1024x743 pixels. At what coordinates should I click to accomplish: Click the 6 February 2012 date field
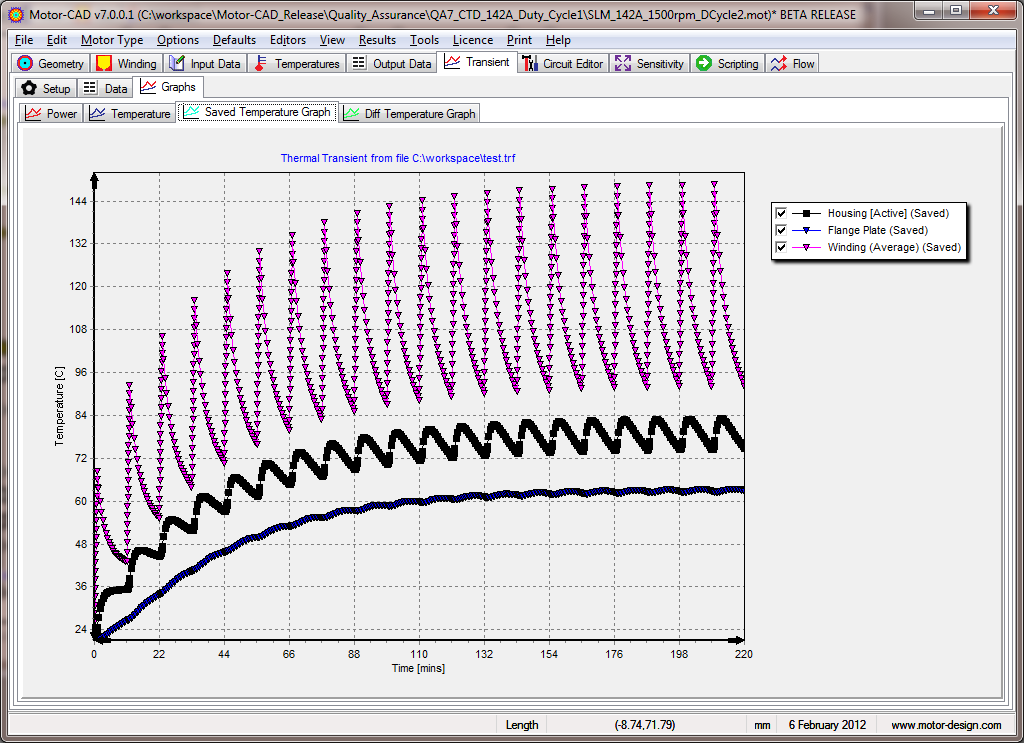point(827,725)
